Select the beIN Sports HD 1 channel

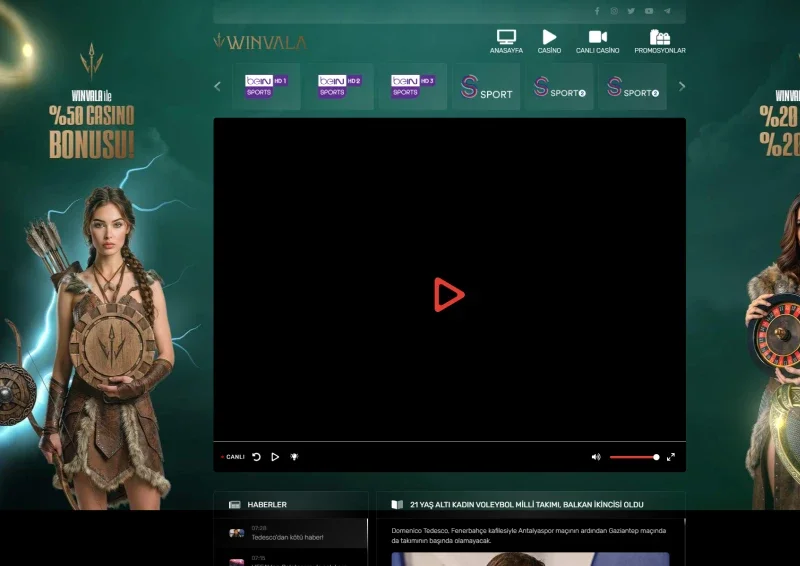pos(266,86)
